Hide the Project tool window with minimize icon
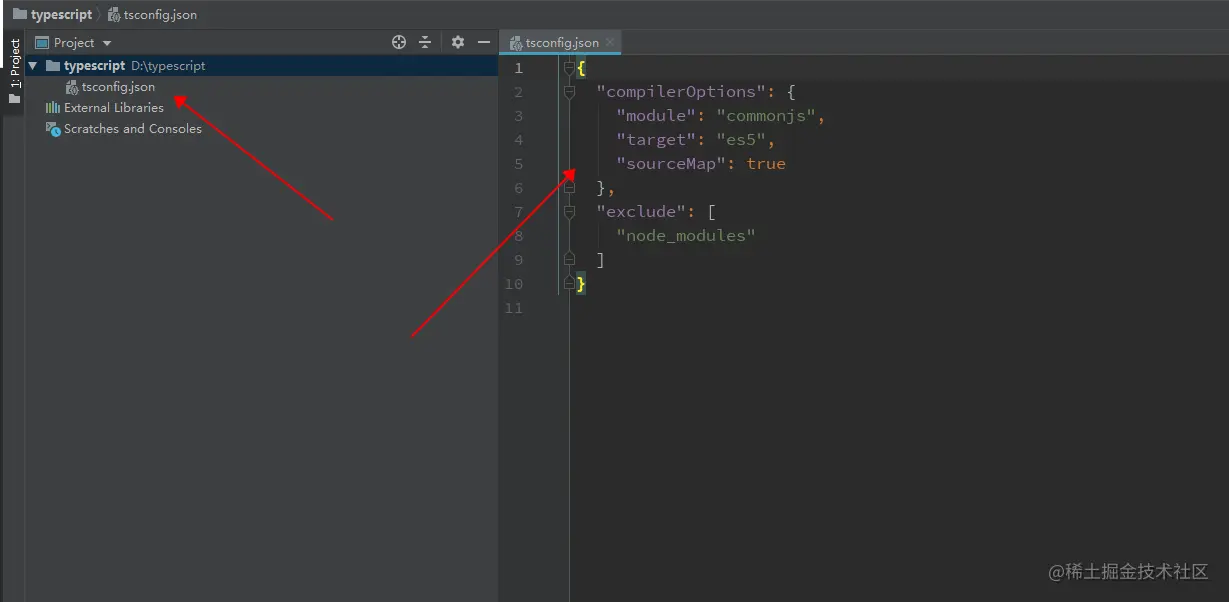The height and width of the screenshot is (602, 1229). click(483, 42)
